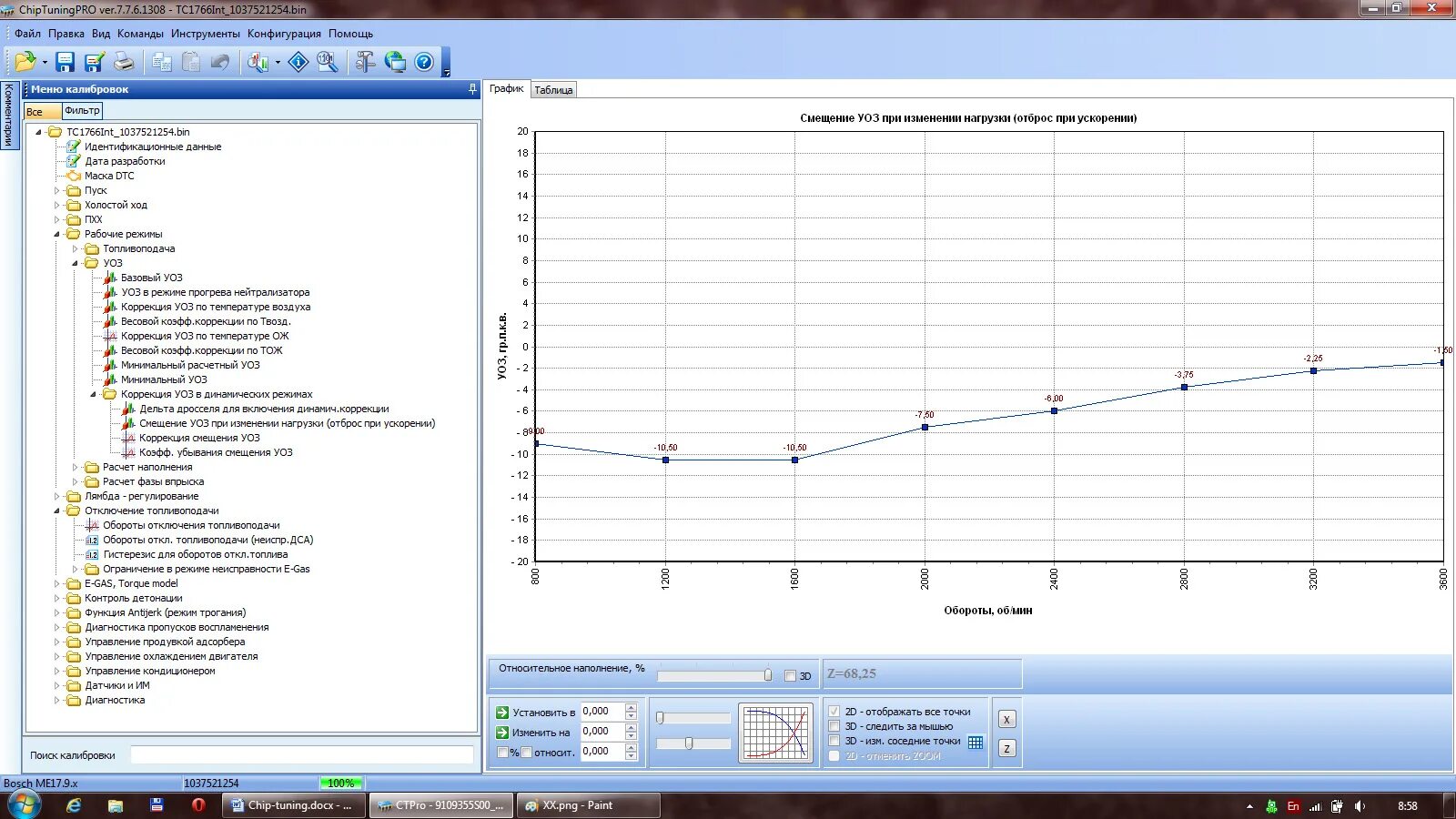Click the Поиск калибровки search field

301,755
